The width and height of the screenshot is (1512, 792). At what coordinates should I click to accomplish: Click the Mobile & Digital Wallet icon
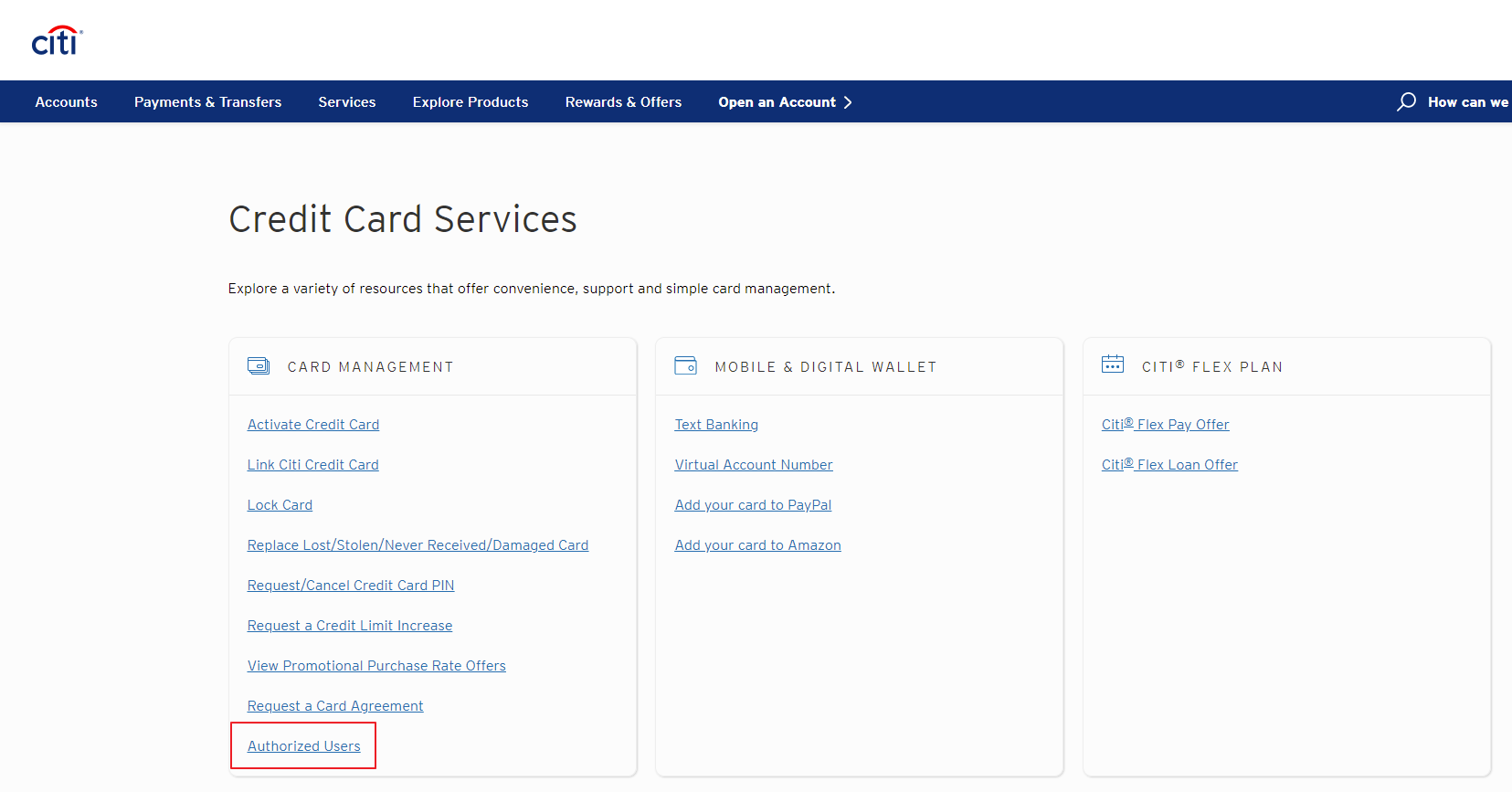point(685,366)
